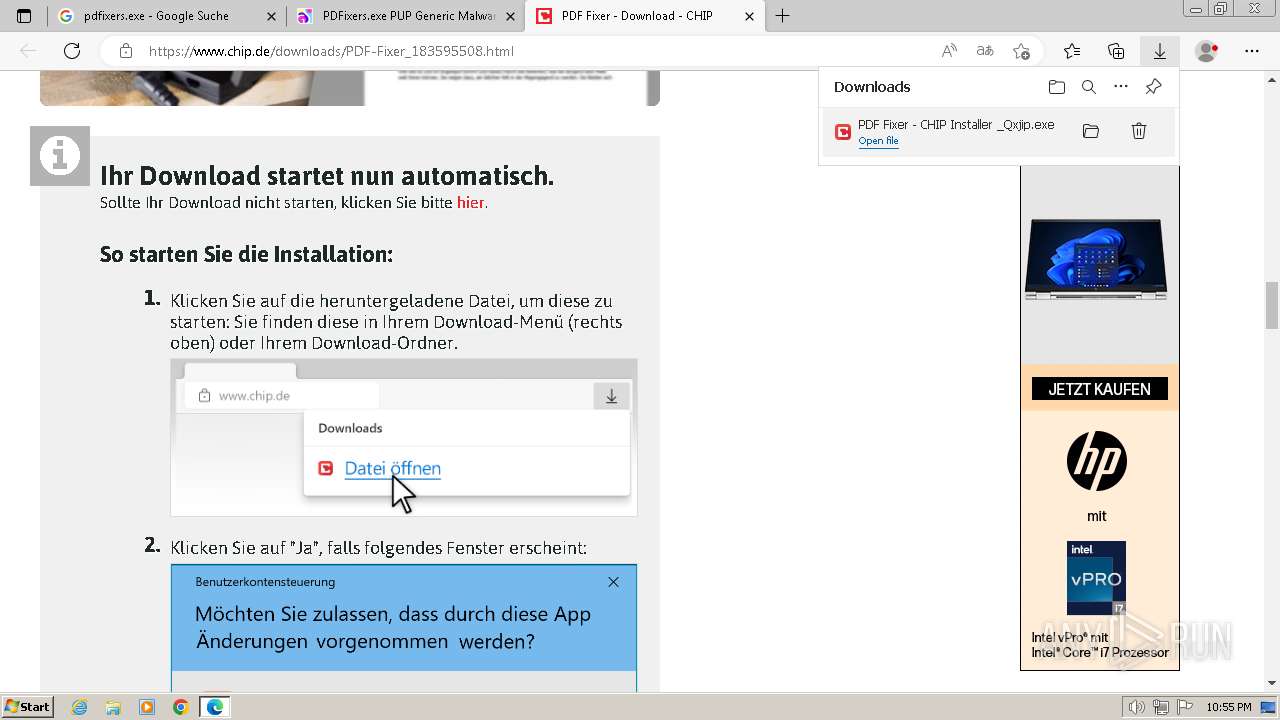Select Microsoft Edge taskbar button

pos(215,707)
